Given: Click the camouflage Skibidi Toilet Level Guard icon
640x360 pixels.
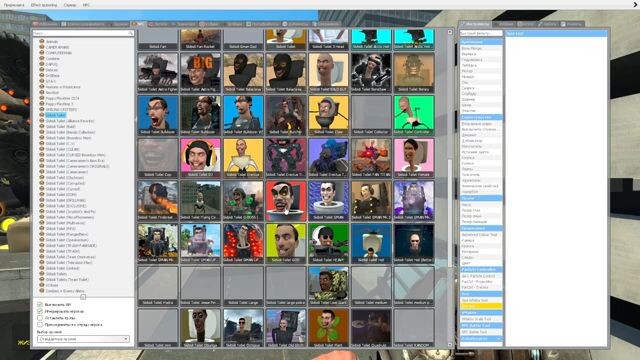Looking at the screenshot, I should pos(328,286).
